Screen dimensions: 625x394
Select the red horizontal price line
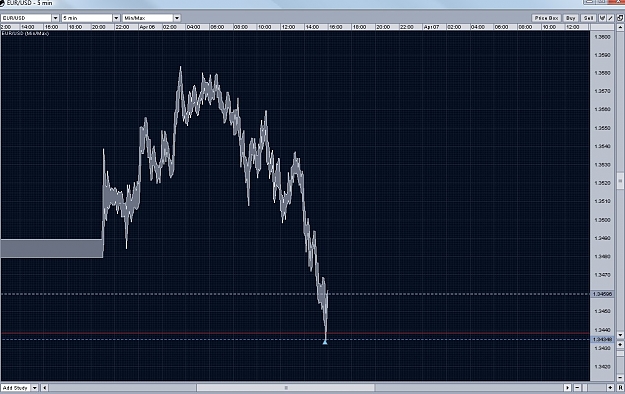click(x=295, y=333)
